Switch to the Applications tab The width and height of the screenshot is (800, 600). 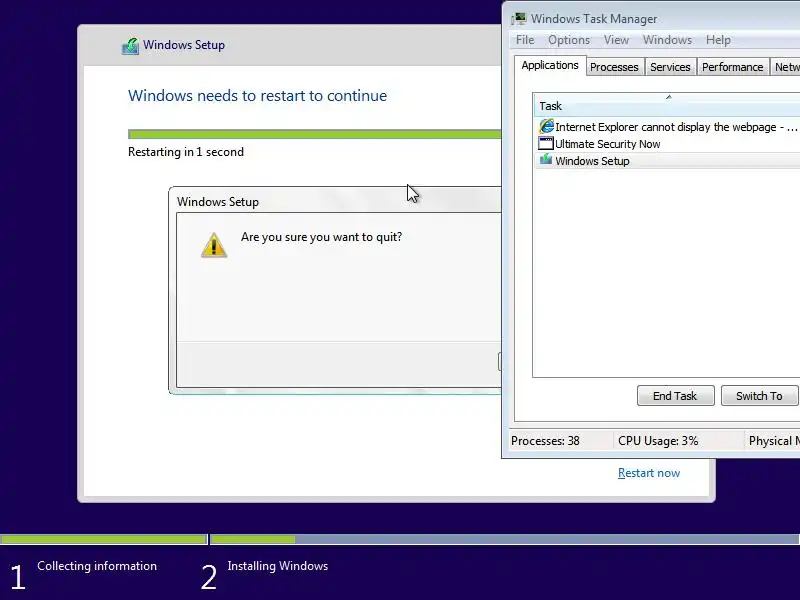coord(549,65)
